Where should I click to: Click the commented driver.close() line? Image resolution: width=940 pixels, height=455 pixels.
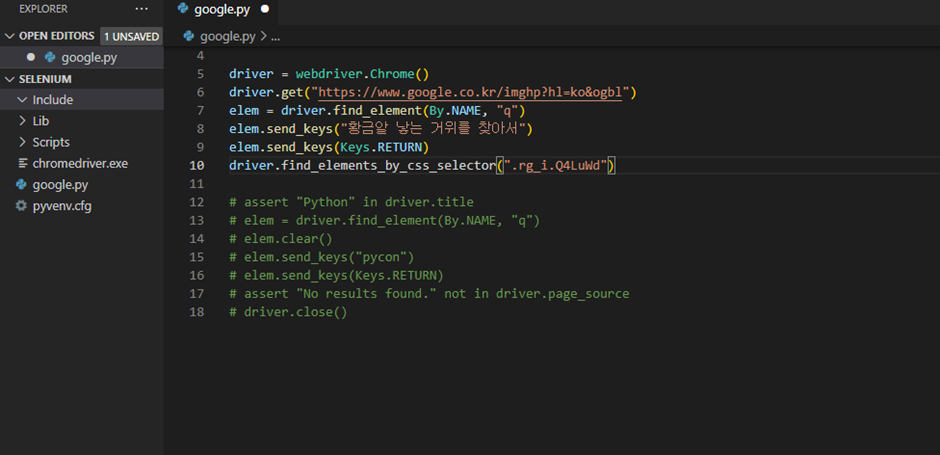click(x=288, y=312)
